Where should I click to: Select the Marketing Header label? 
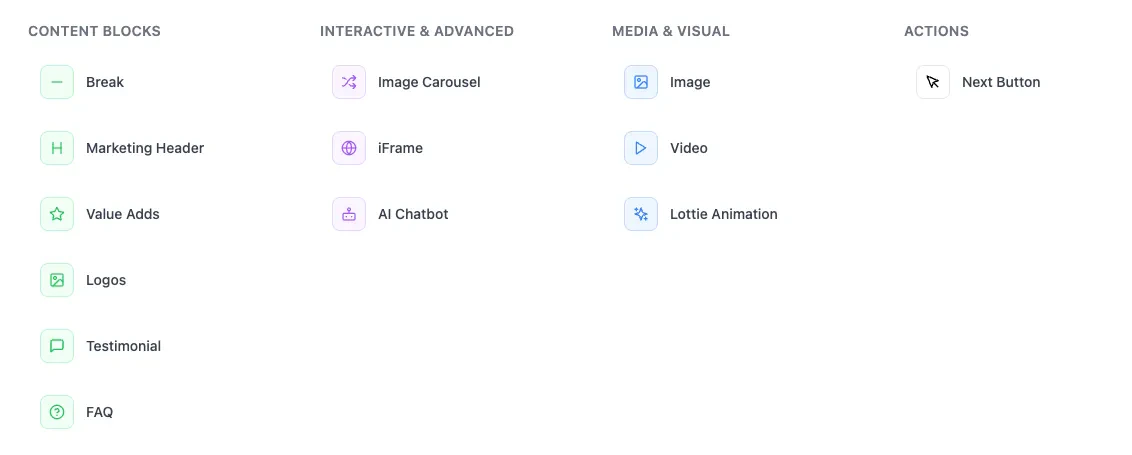pos(145,148)
